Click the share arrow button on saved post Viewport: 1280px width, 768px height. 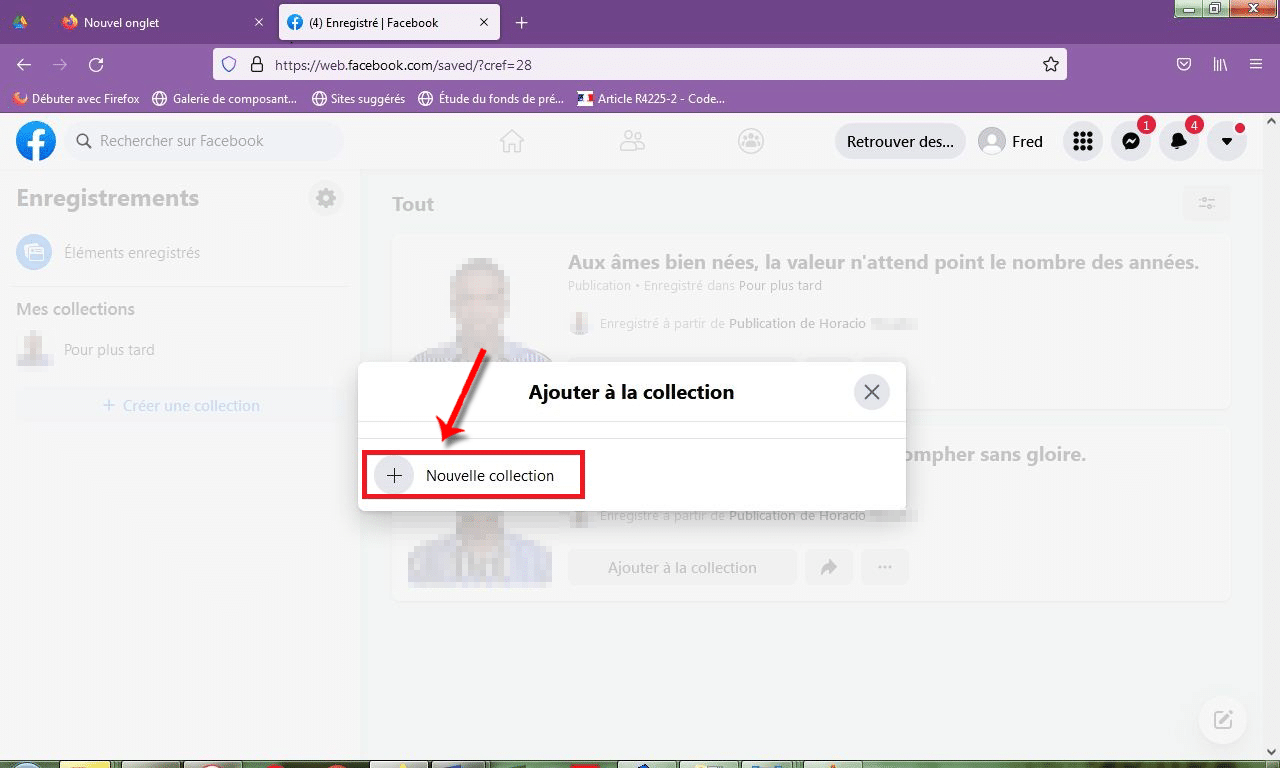coord(829,567)
